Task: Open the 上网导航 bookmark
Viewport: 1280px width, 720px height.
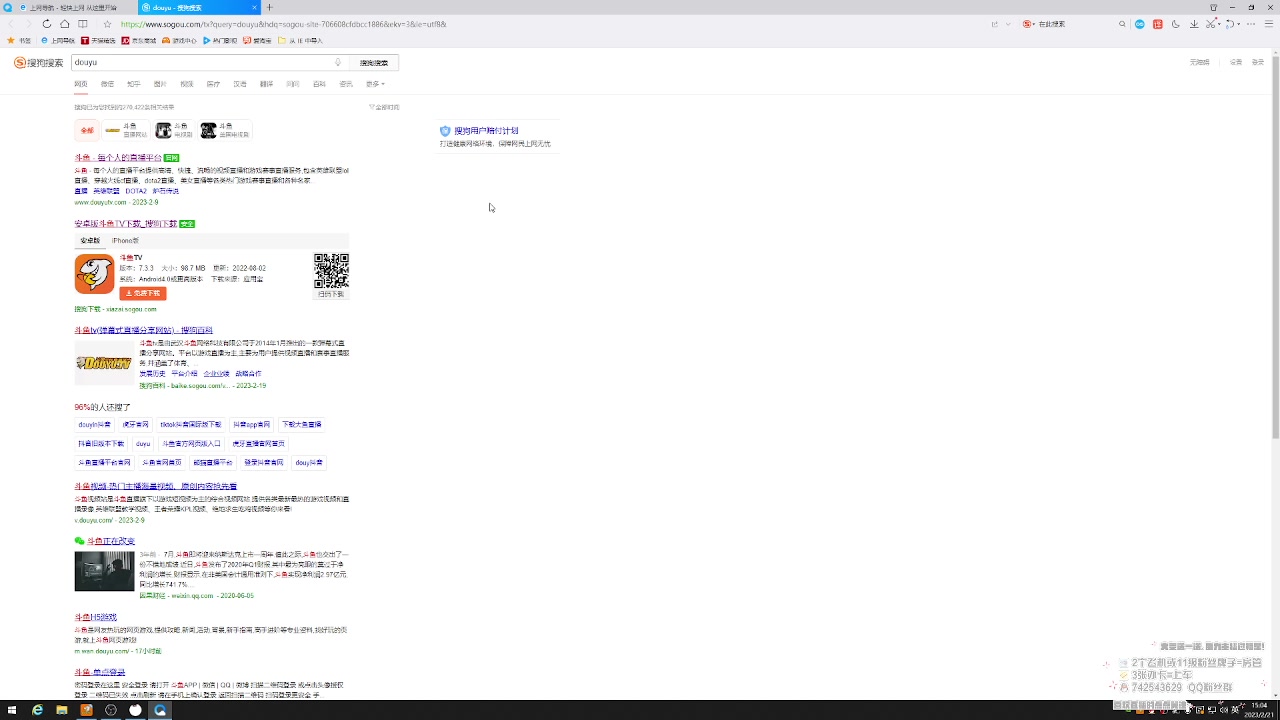Action: click(58, 41)
